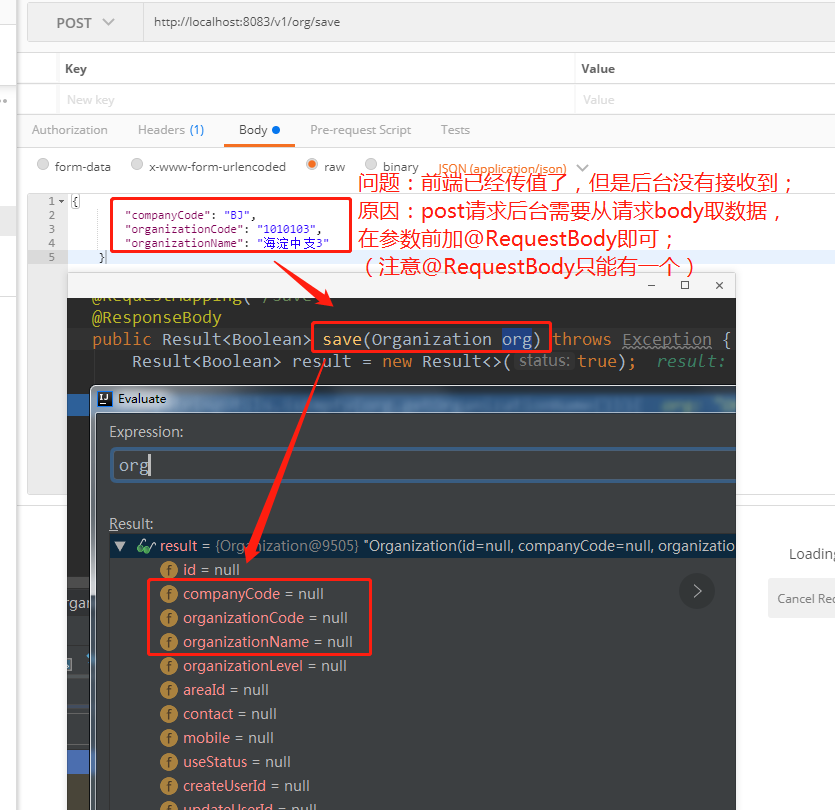Switch to the Authorization tab
835x810 pixels.
point(69,130)
